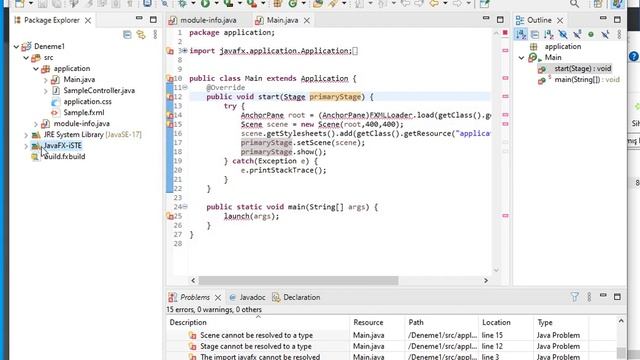
Task: Unfold the collapsed imports on line 3
Action: coord(184,51)
